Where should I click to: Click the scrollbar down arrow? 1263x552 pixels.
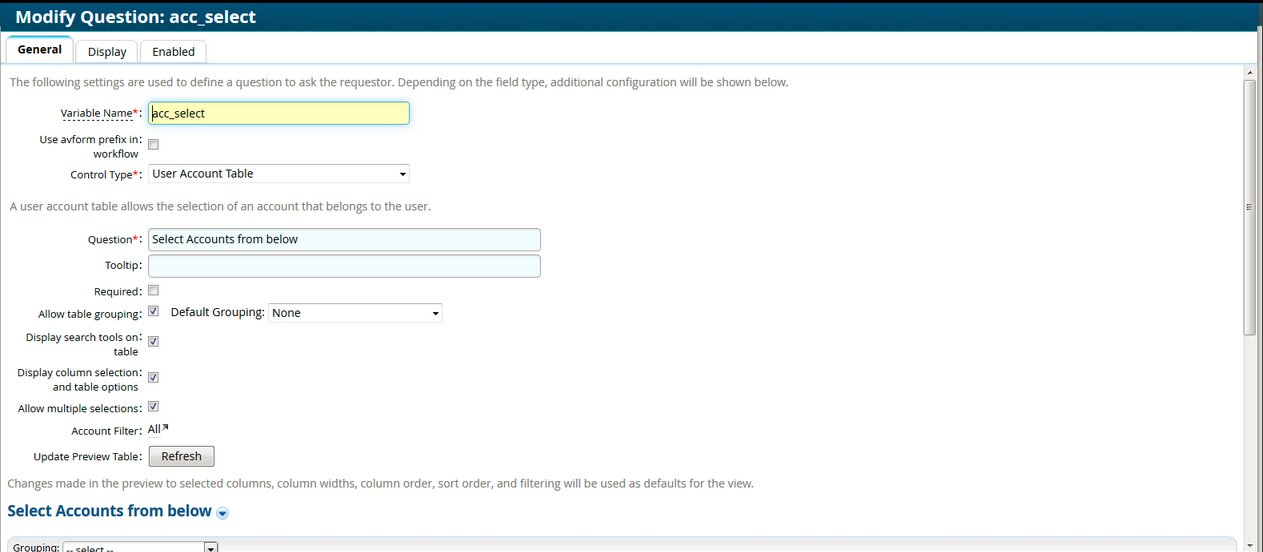point(1249,544)
